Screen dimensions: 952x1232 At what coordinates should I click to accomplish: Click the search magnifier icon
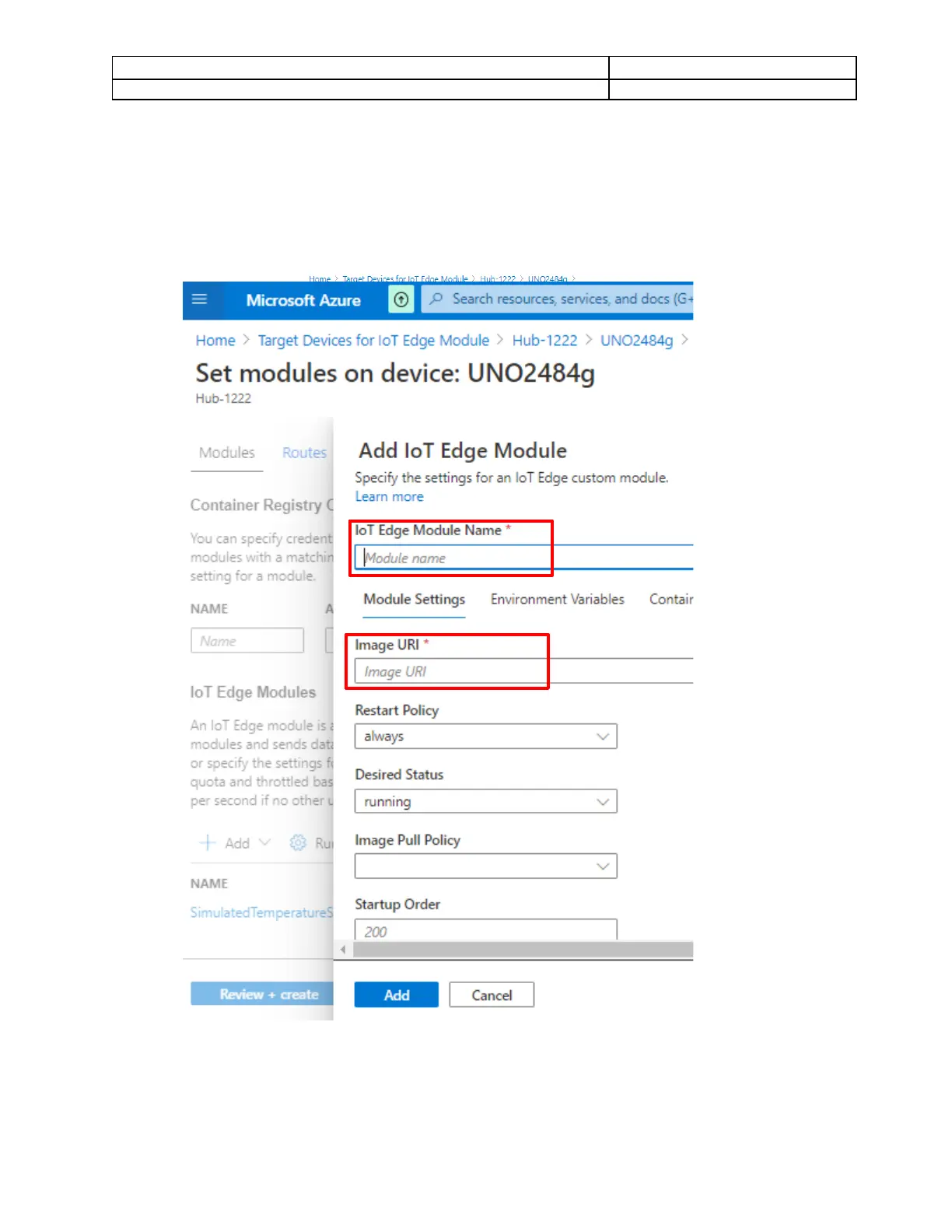pos(436,299)
